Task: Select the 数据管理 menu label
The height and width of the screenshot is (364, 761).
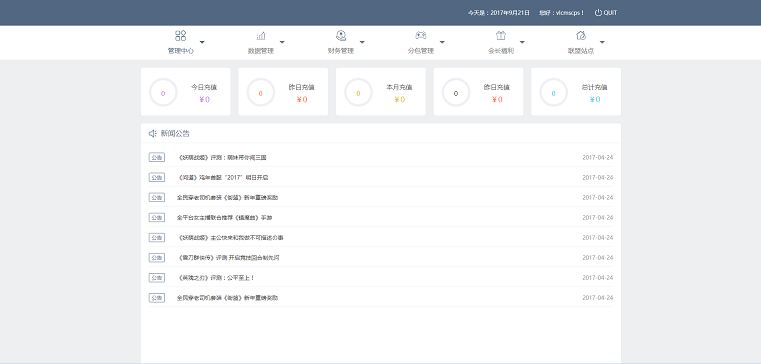Action: click(x=261, y=51)
